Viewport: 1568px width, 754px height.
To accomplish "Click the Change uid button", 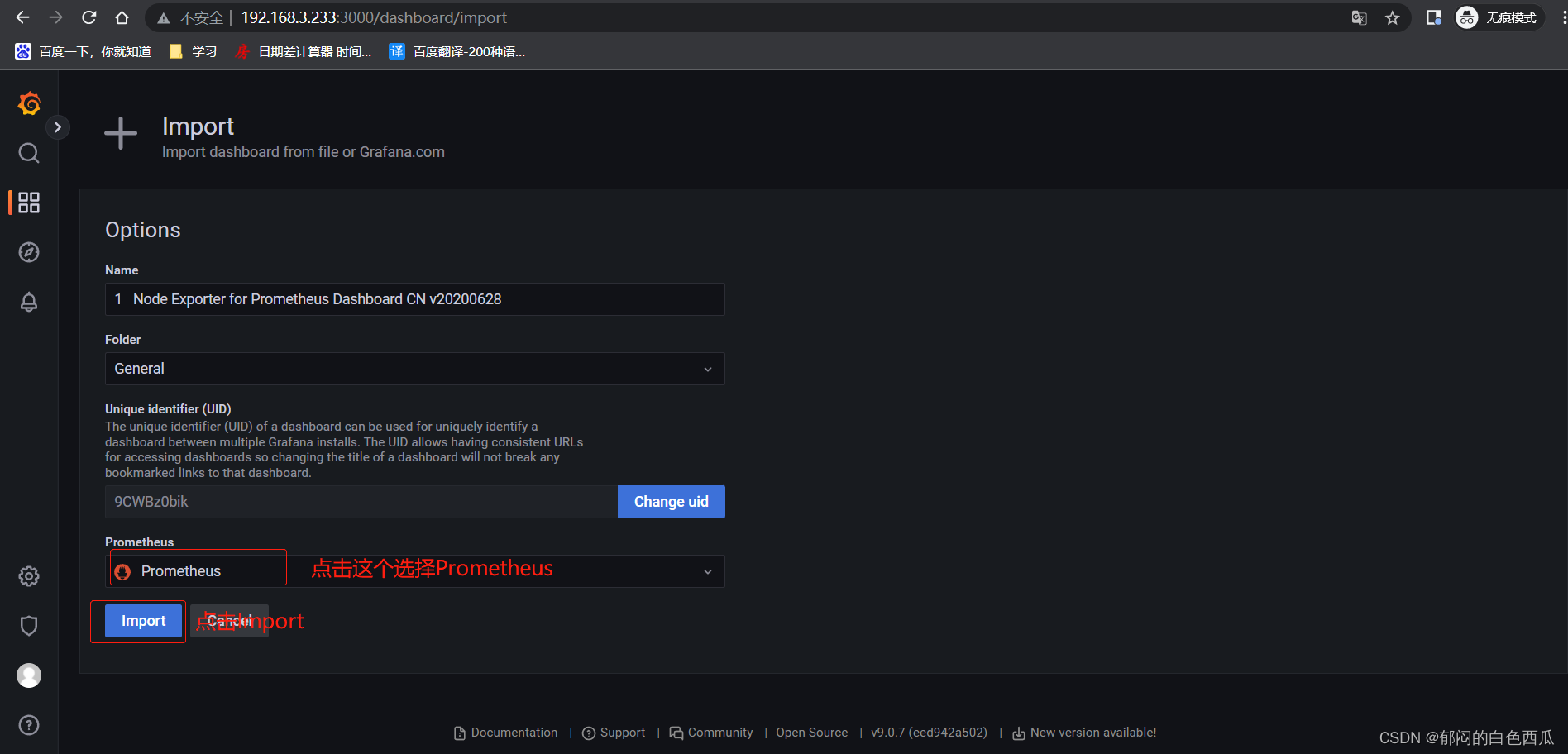I will coord(672,502).
